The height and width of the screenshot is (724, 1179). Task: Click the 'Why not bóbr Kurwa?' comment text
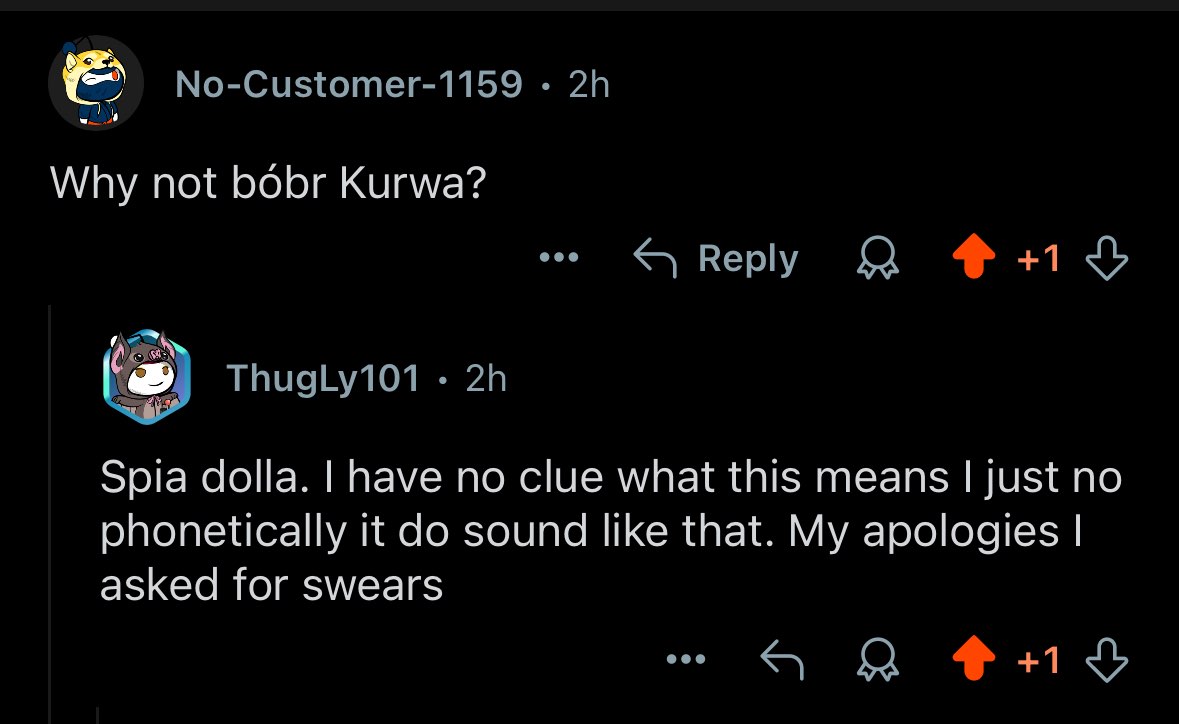point(268,182)
